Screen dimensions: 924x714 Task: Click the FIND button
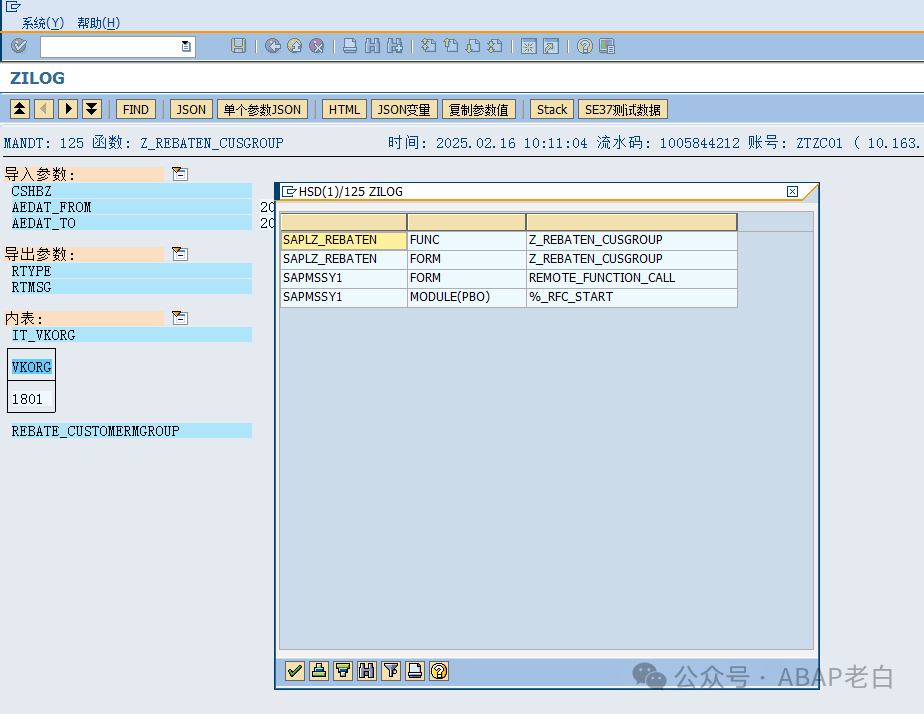click(136, 110)
